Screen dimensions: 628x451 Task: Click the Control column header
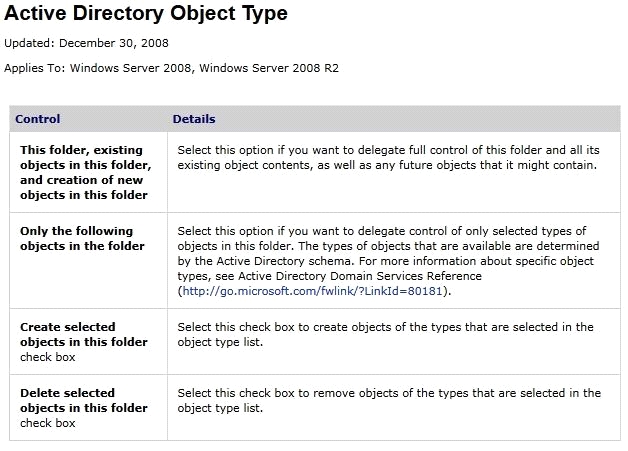pos(38,119)
